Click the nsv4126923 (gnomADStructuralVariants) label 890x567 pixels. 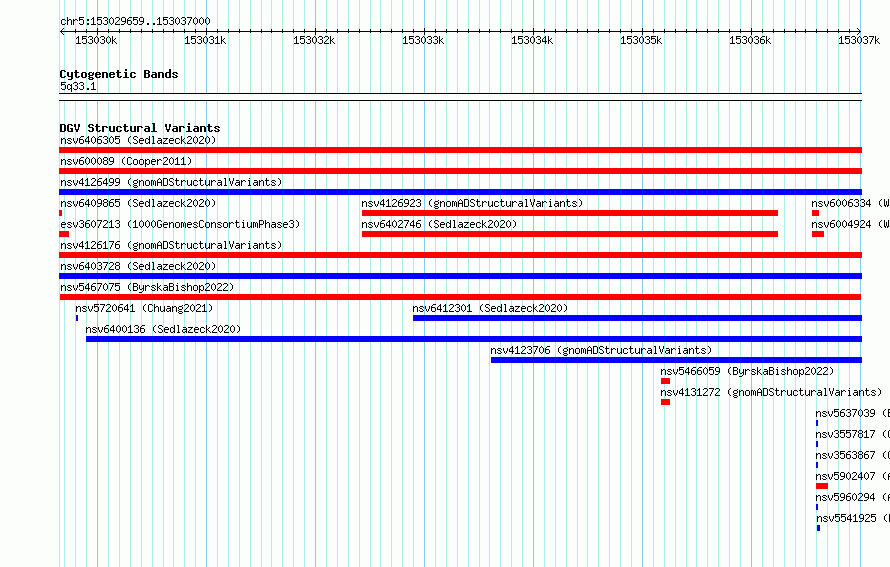pyautogui.click(x=472, y=203)
